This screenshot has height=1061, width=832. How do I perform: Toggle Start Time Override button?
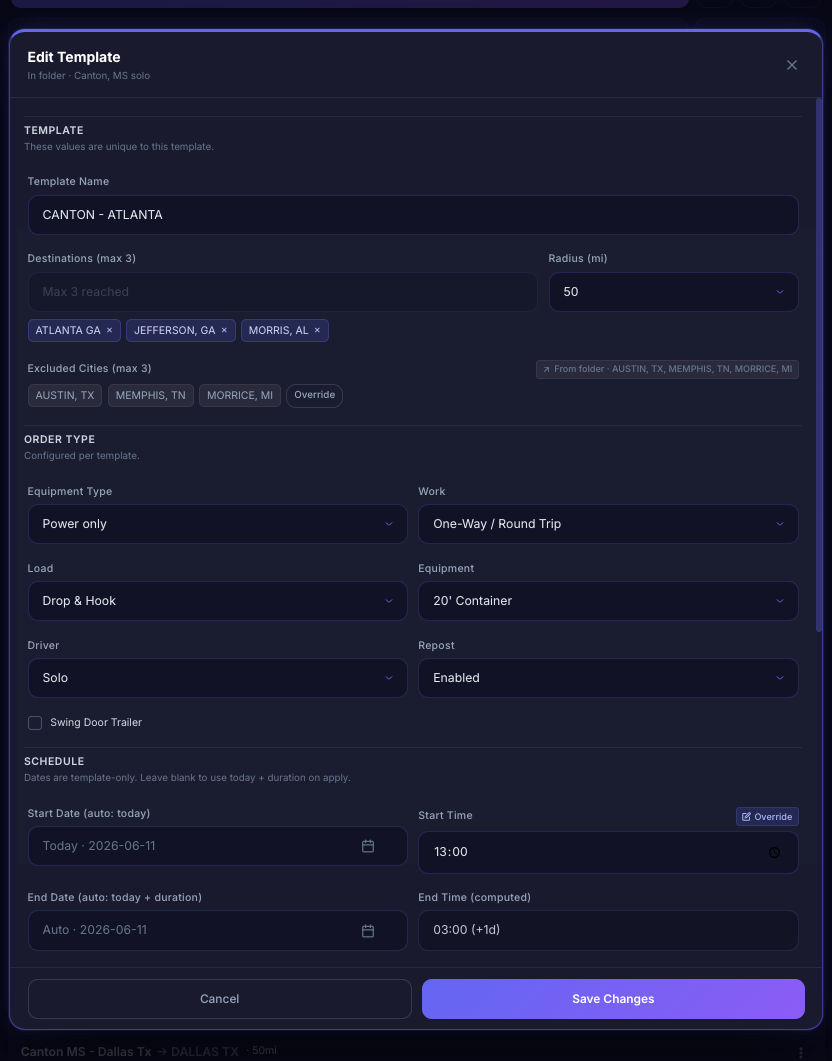[x=767, y=817]
